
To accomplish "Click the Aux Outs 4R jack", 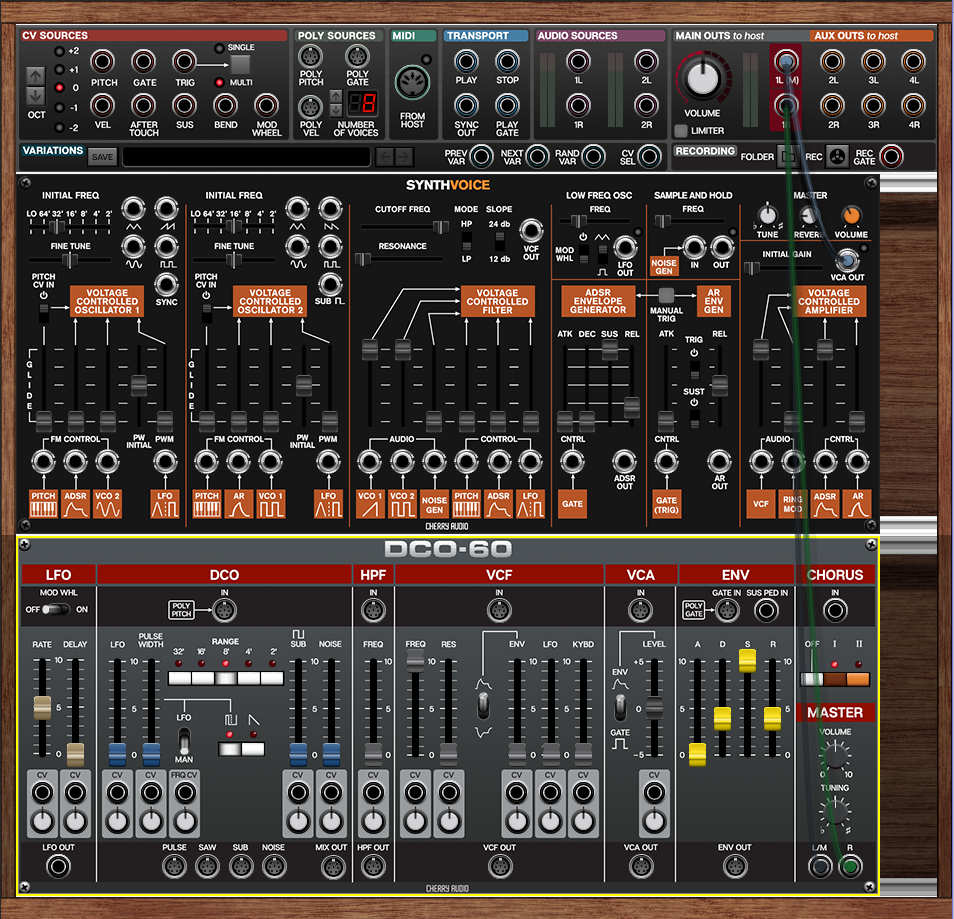I will point(913,106).
